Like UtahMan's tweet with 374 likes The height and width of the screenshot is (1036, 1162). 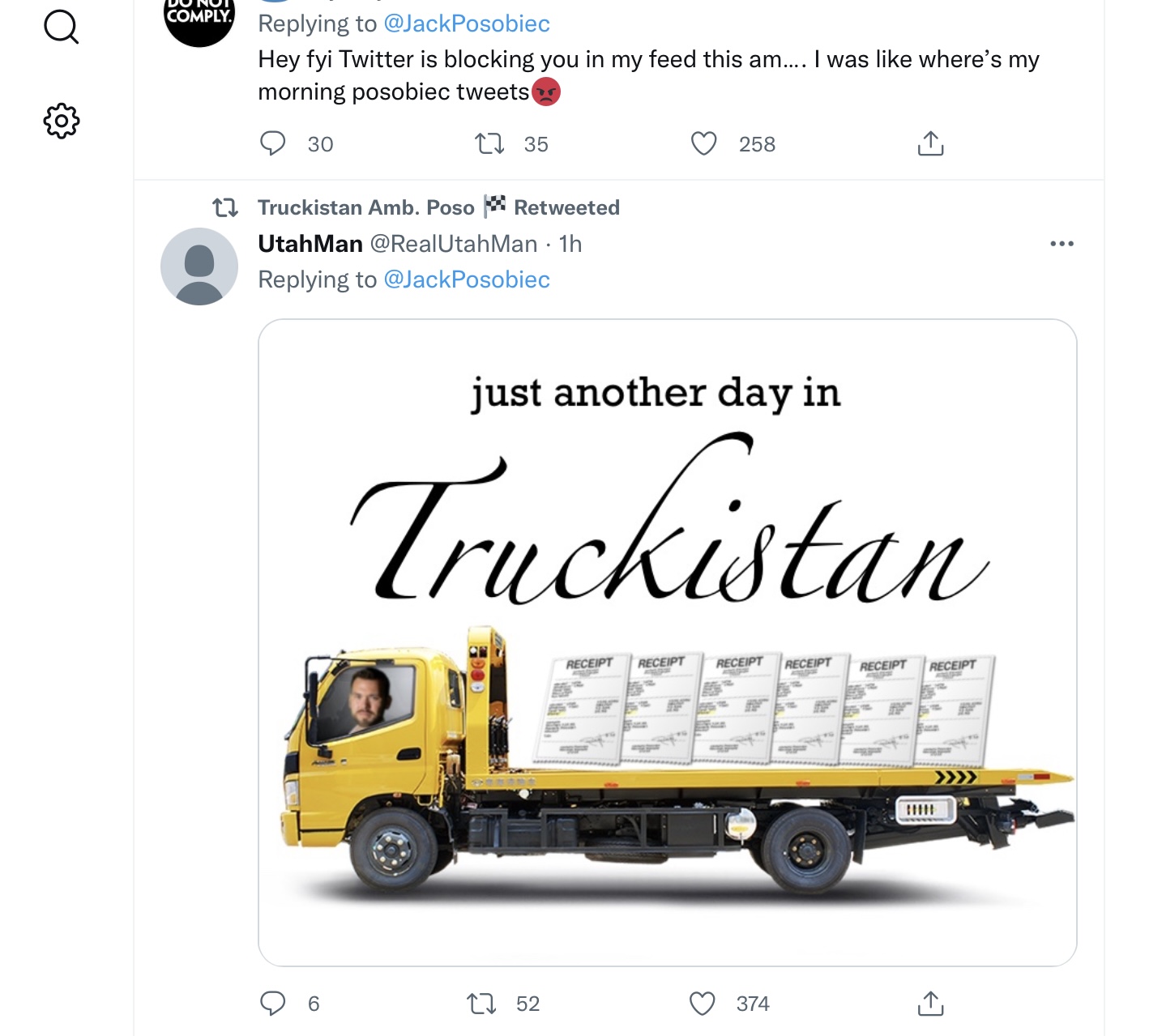click(x=702, y=1004)
